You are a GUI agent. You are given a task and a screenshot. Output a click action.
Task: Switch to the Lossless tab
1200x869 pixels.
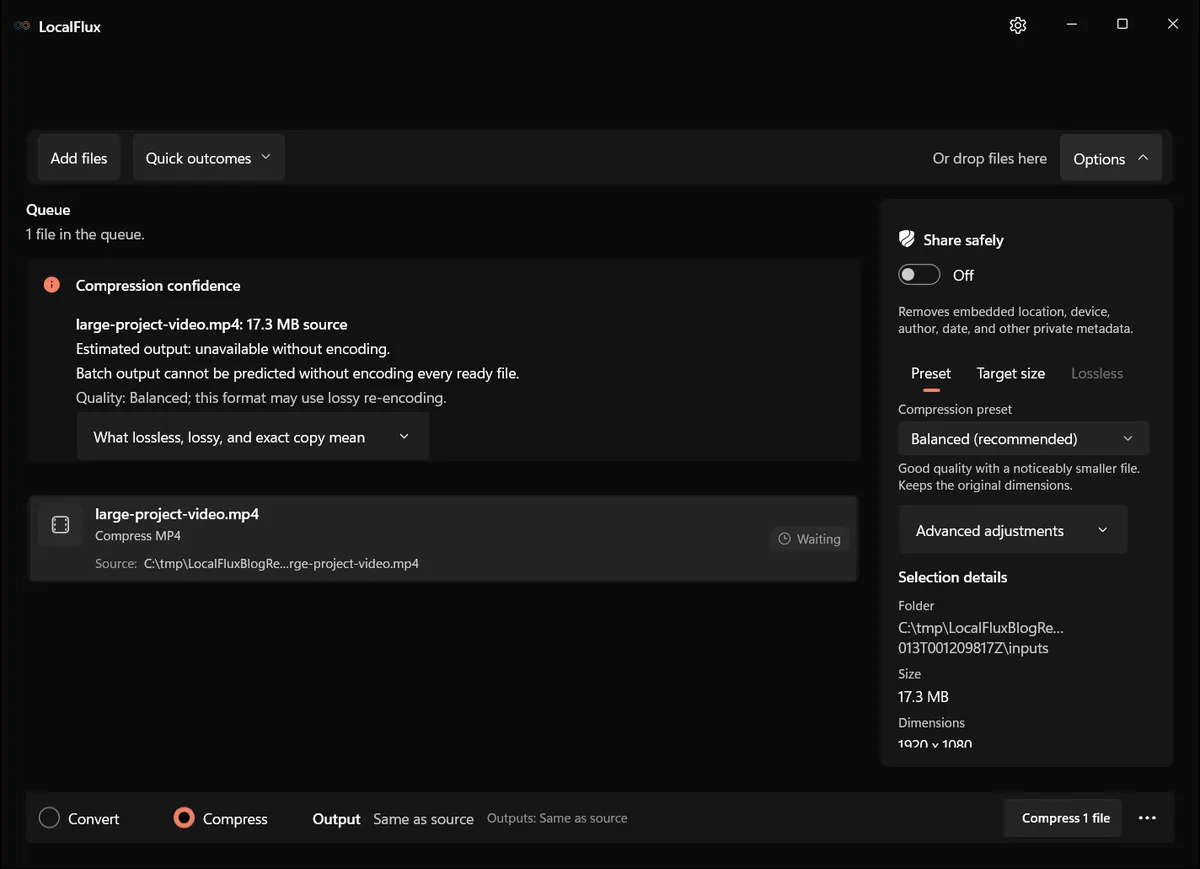(x=1097, y=373)
